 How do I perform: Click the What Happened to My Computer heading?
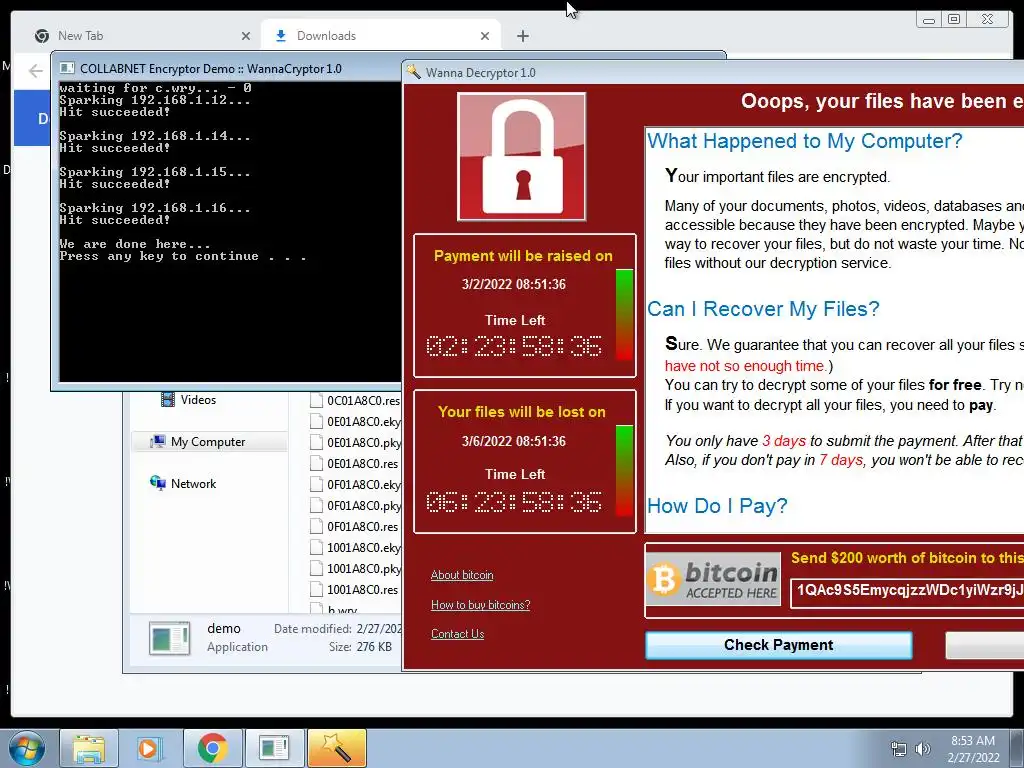pos(805,141)
